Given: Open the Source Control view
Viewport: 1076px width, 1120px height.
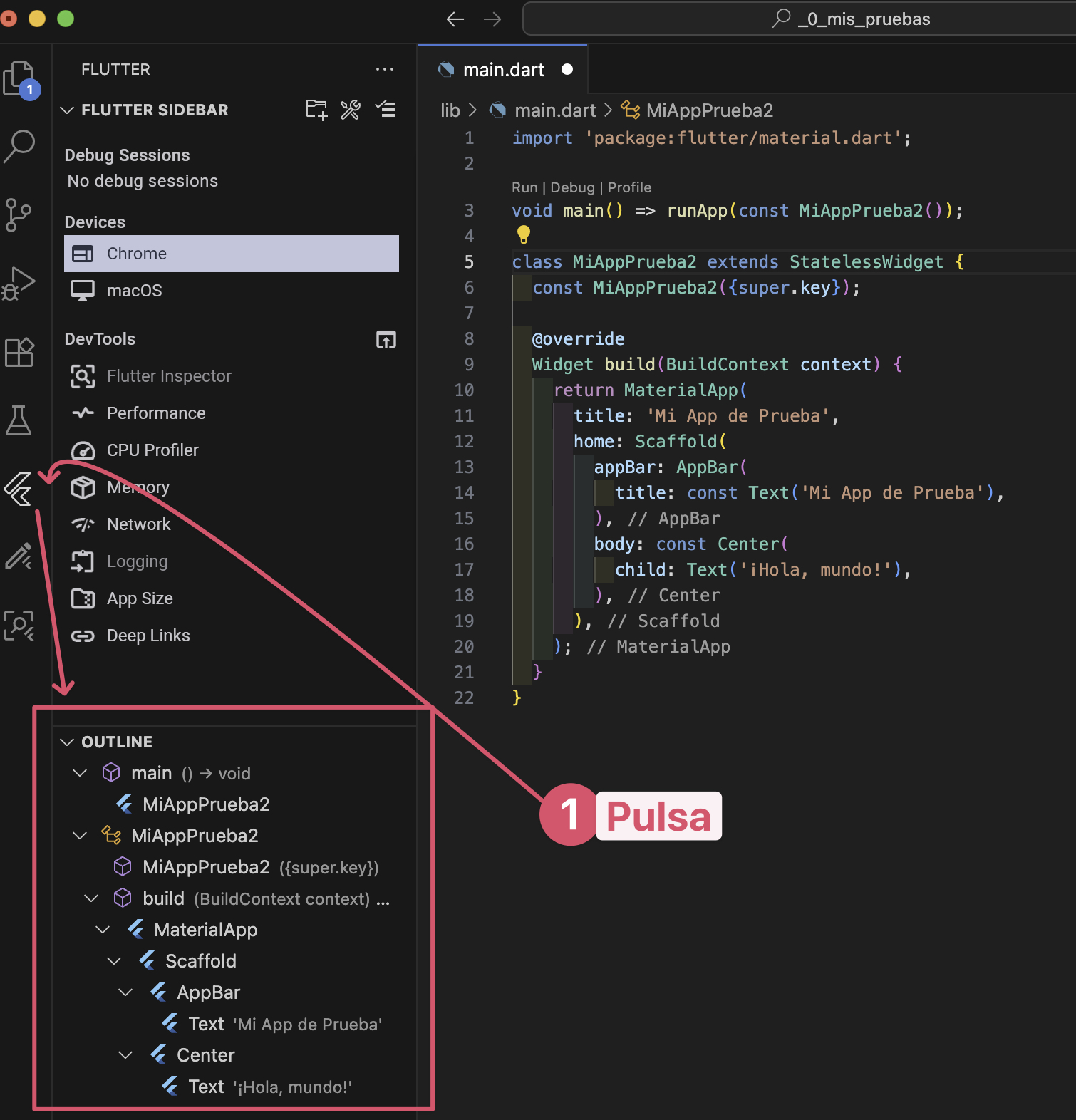Looking at the screenshot, I should tap(19, 214).
